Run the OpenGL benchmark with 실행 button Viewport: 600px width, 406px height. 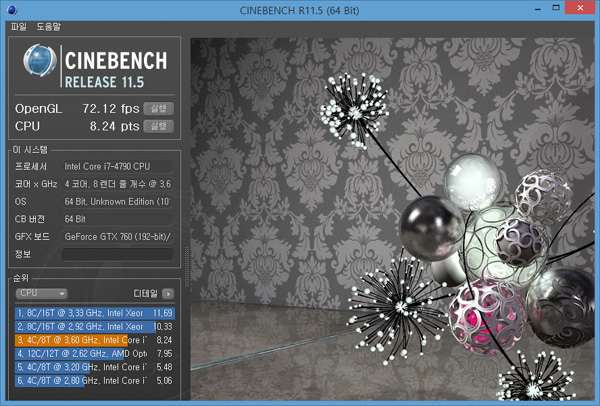158,109
